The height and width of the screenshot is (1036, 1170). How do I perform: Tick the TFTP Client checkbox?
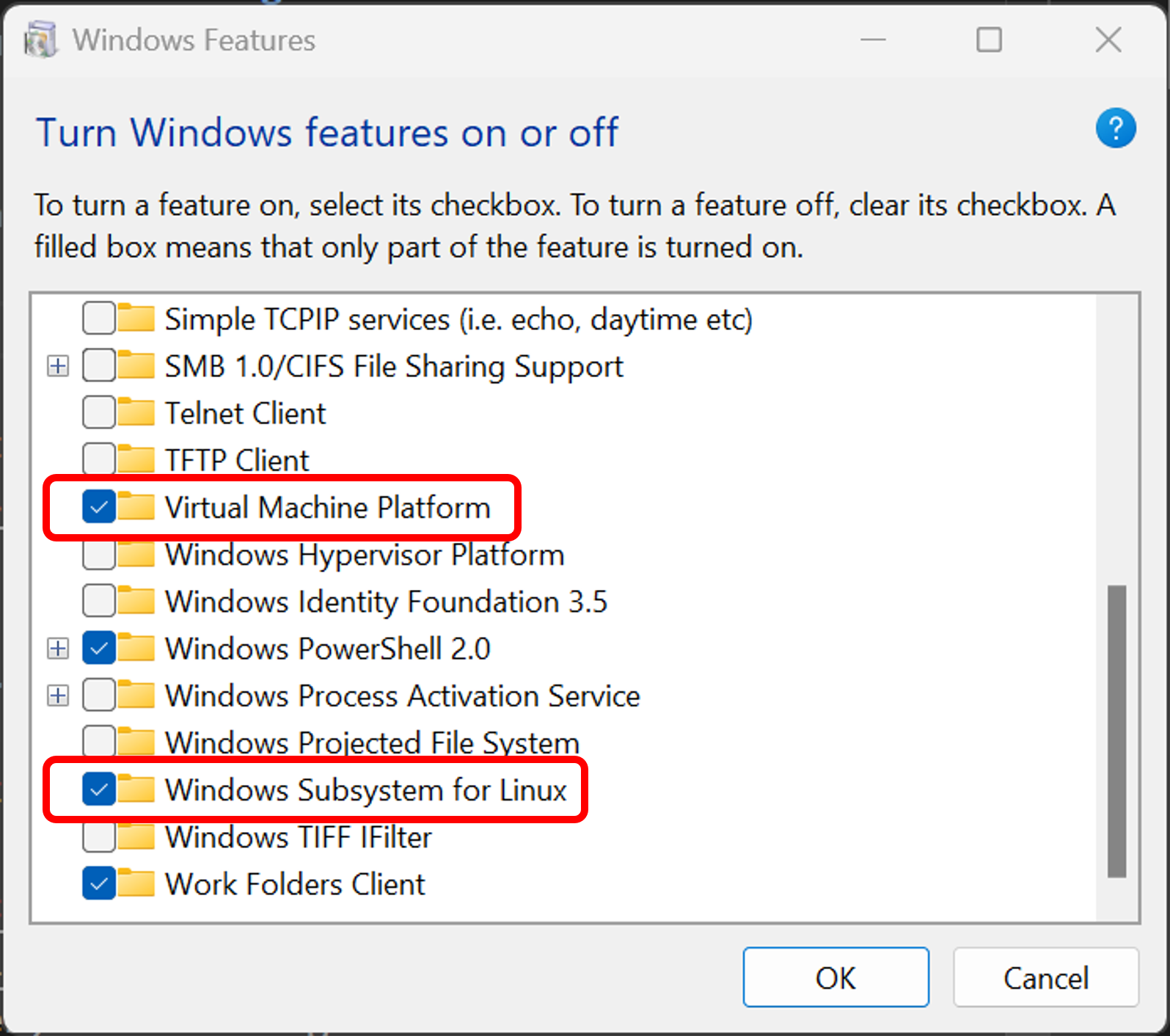pos(99,459)
